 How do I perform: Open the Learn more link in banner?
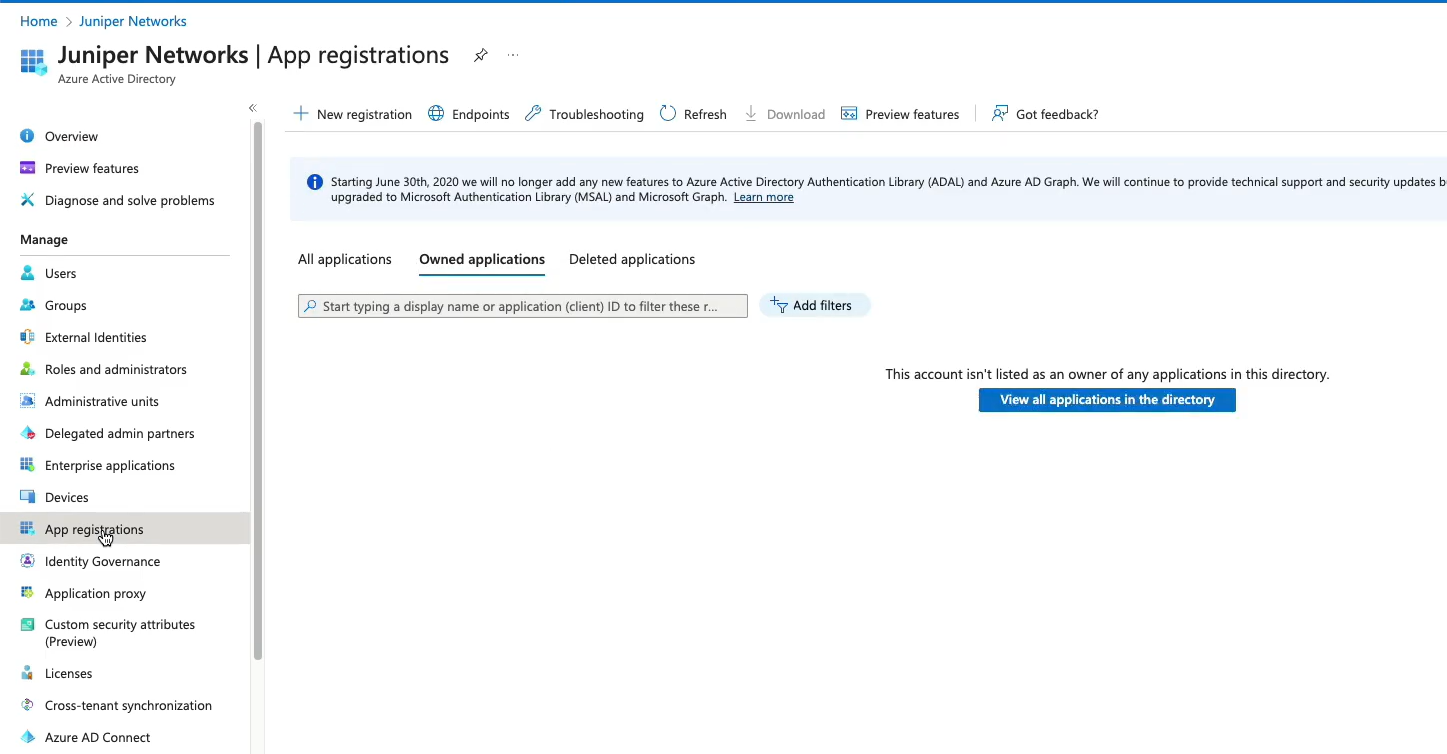click(764, 197)
